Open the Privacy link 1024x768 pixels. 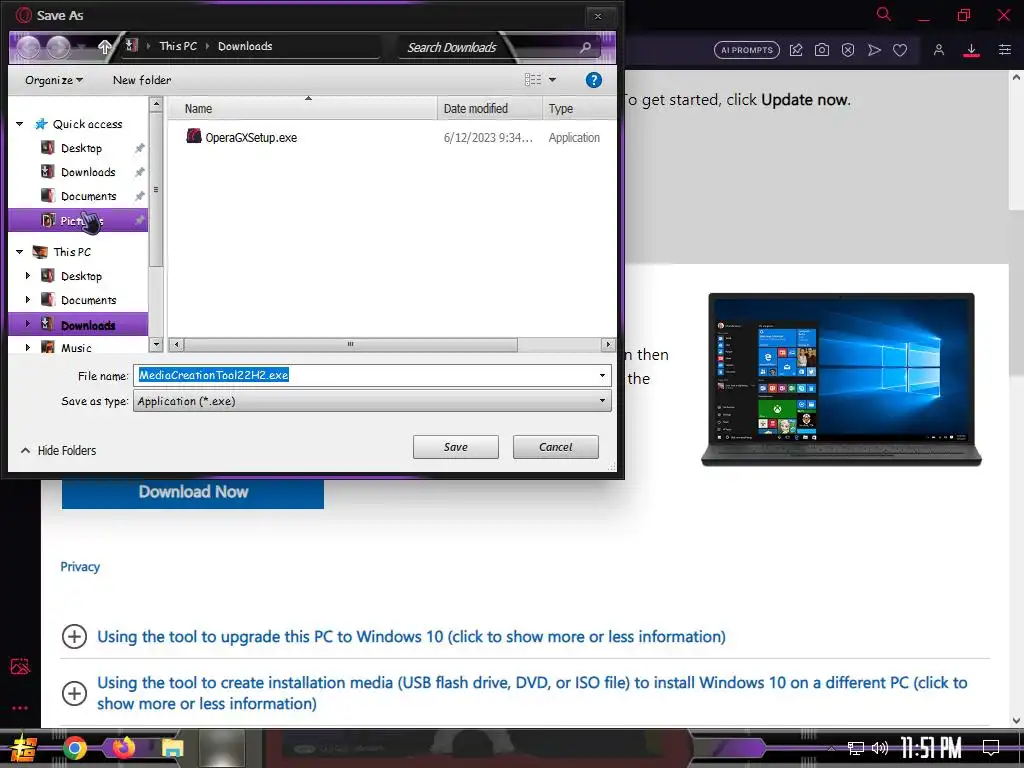point(80,567)
